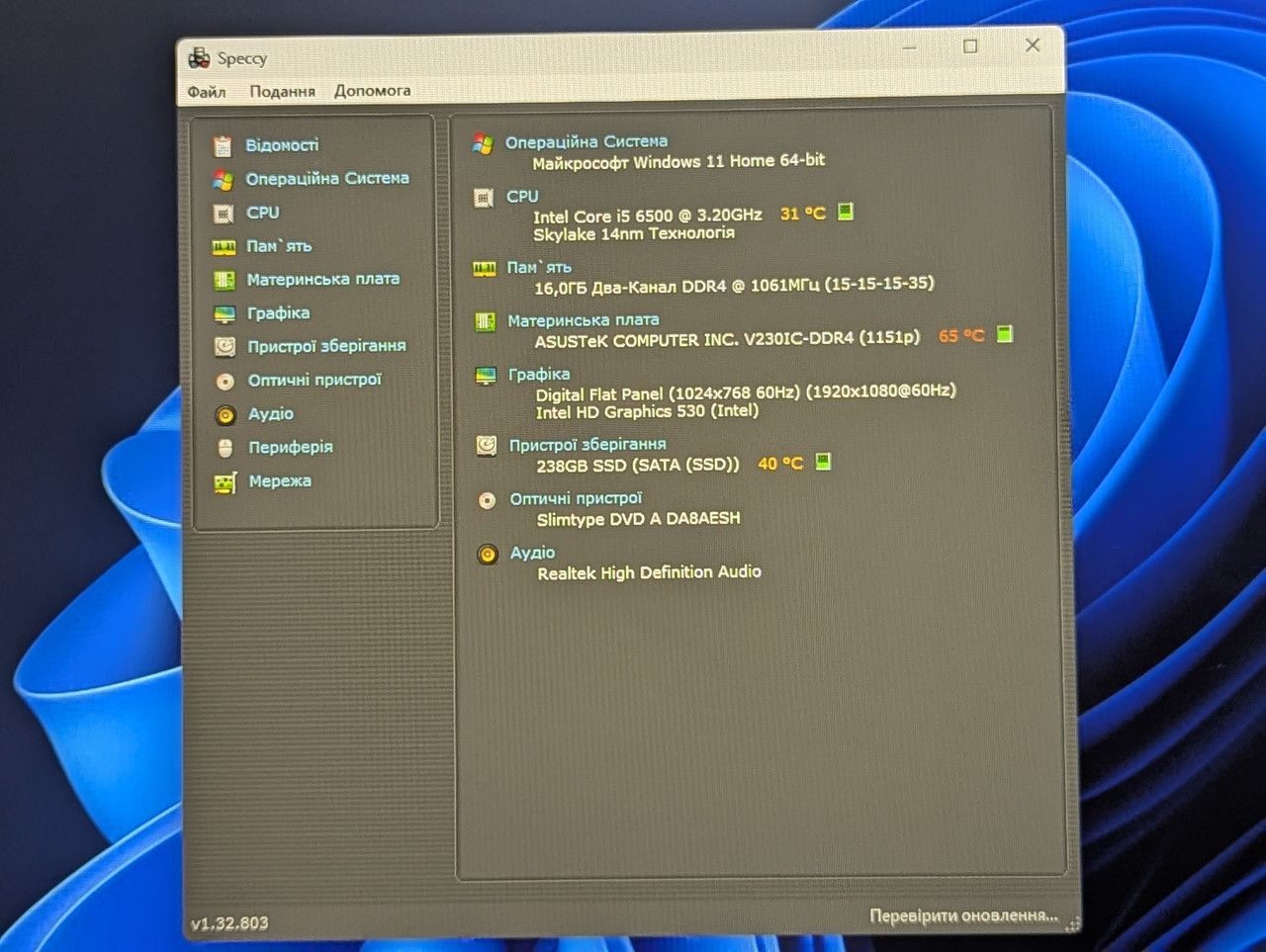The height and width of the screenshot is (952, 1266).
Task: Open the Файл menu
Action: click(207, 92)
